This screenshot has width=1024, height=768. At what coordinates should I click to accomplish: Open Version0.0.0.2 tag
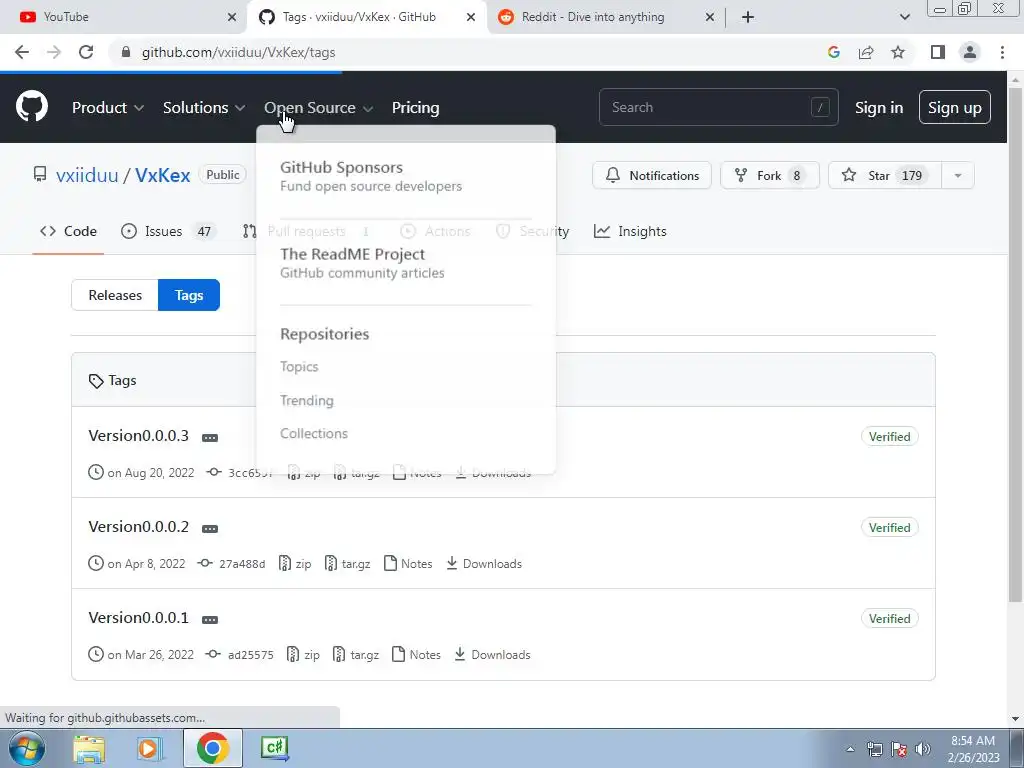point(138,526)
